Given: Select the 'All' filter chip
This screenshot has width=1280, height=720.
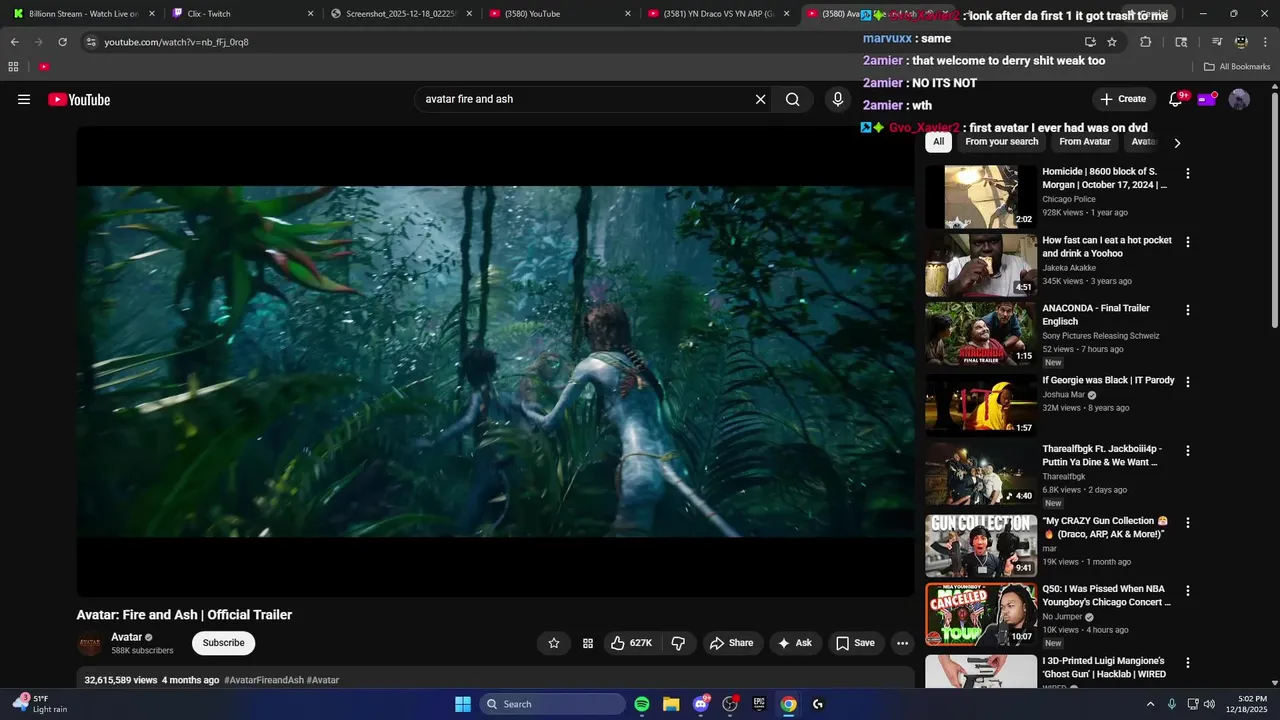Looking at the screenshot, I should click(938, 142).
